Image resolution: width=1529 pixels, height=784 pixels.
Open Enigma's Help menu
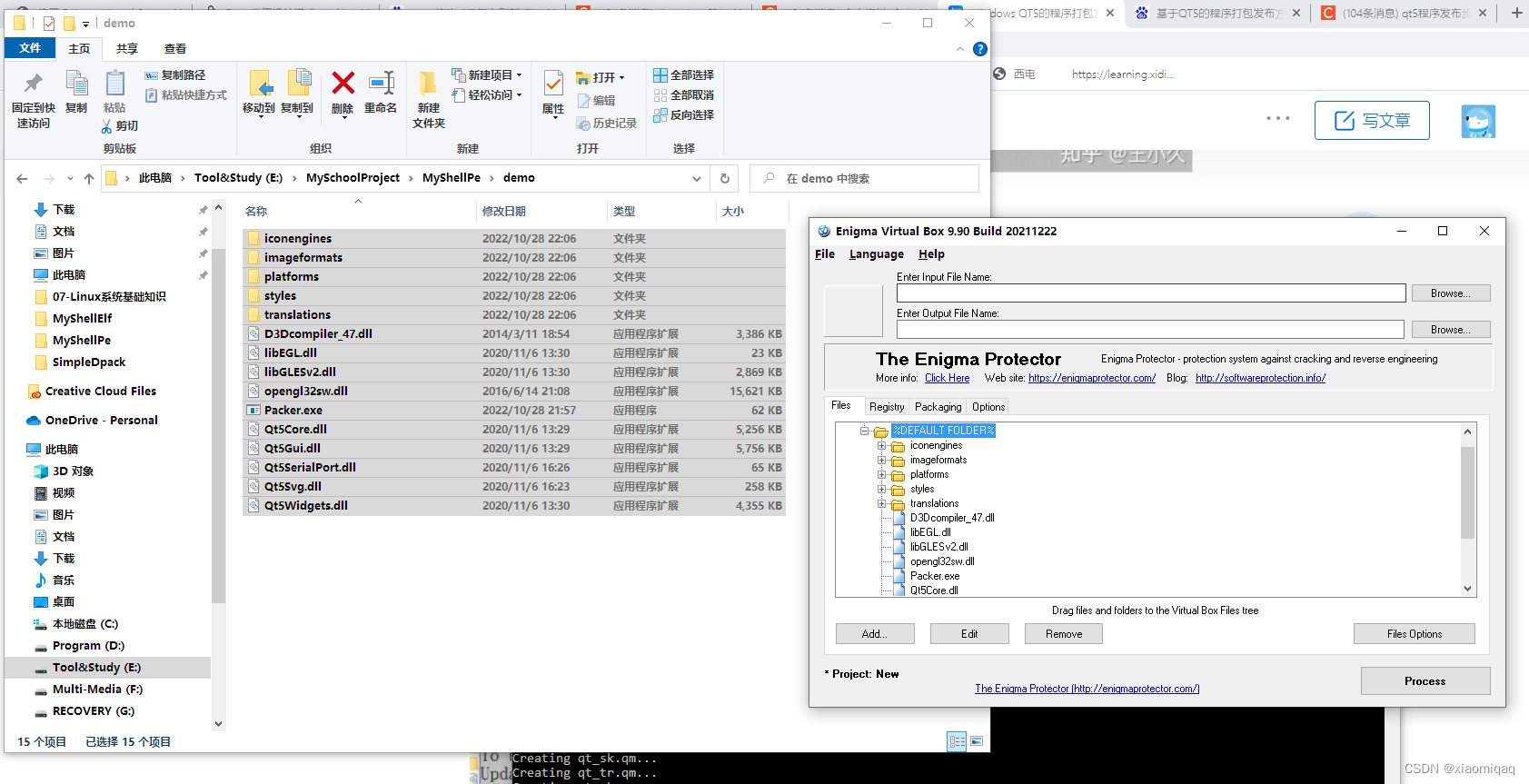point(931,254)
